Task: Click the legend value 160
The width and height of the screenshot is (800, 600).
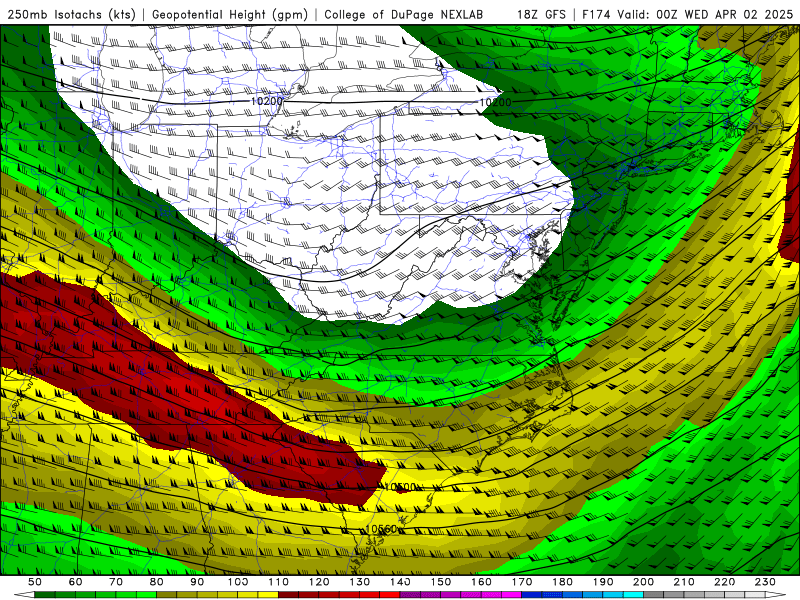Action: 482,582
